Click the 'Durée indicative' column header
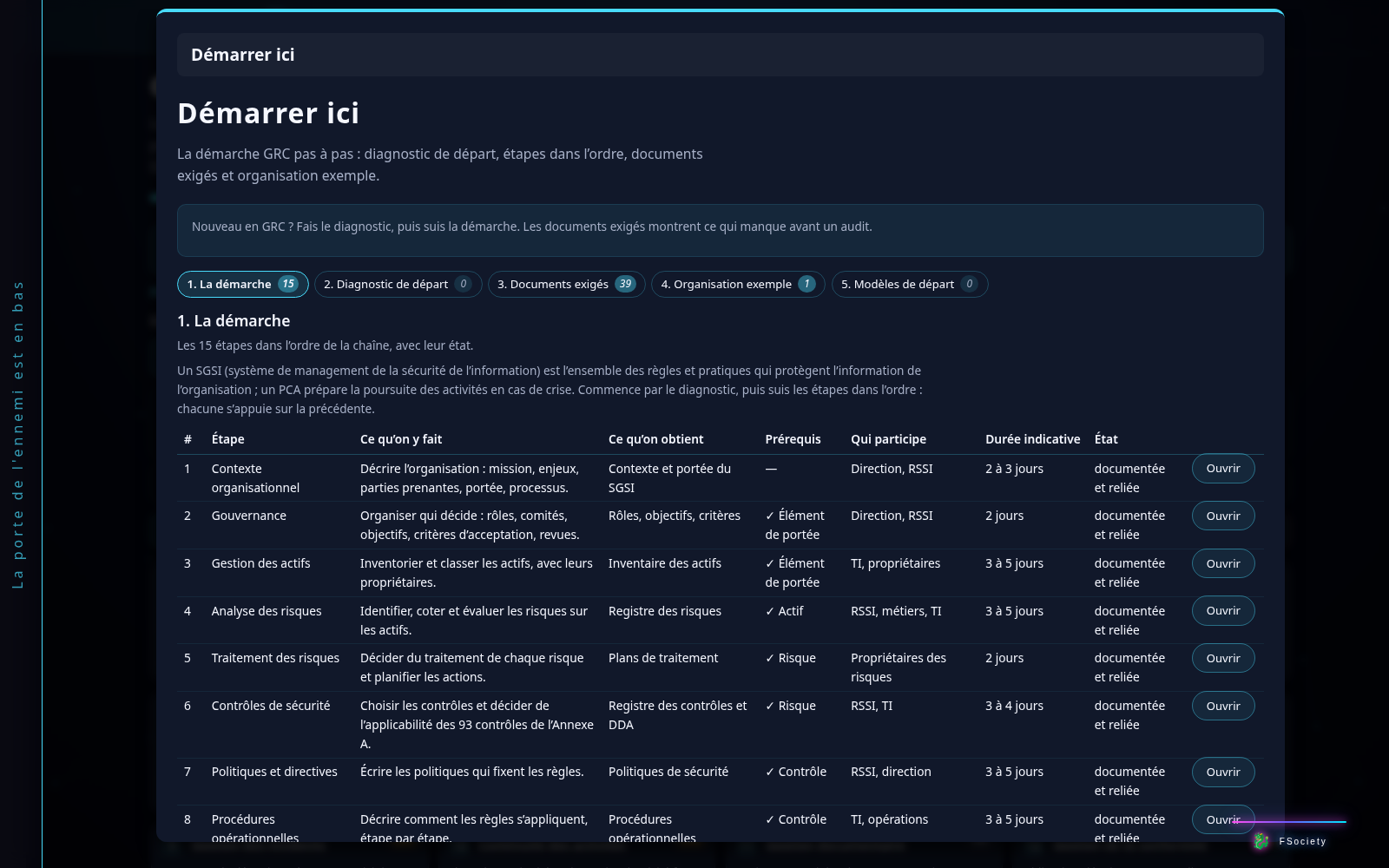 click(1032, 439)
